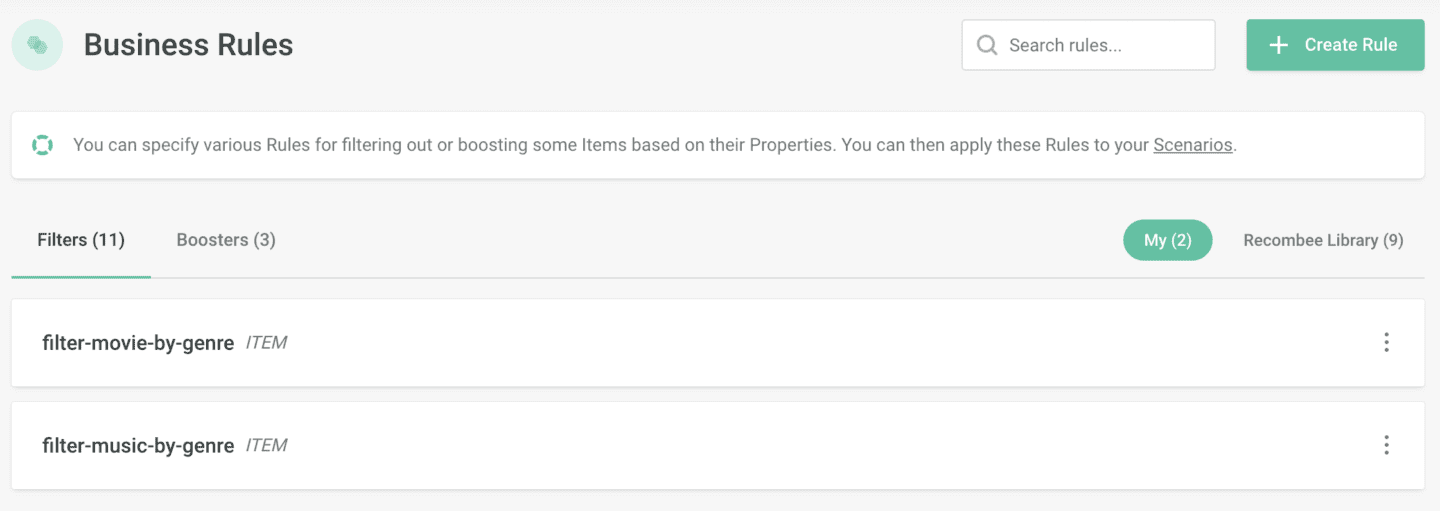Click the magnifier icon in search box
The image size is (1440, 511).
987,45
